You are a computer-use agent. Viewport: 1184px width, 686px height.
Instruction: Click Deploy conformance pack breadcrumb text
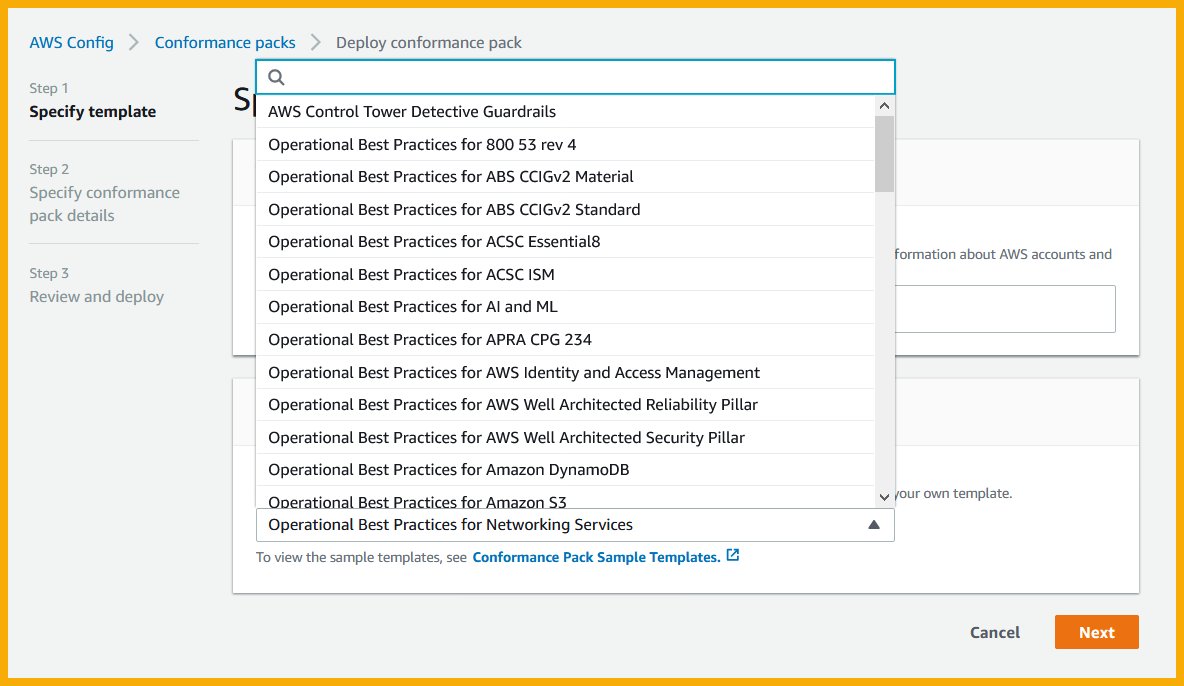click(429, 42)
